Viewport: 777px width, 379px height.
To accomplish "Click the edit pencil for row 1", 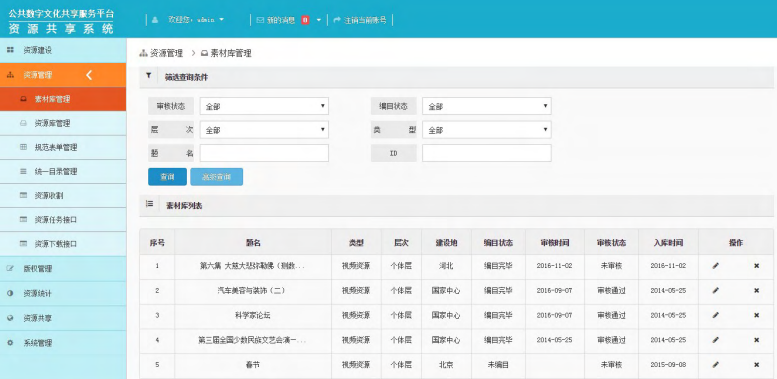I will click(x=715, y=266).
